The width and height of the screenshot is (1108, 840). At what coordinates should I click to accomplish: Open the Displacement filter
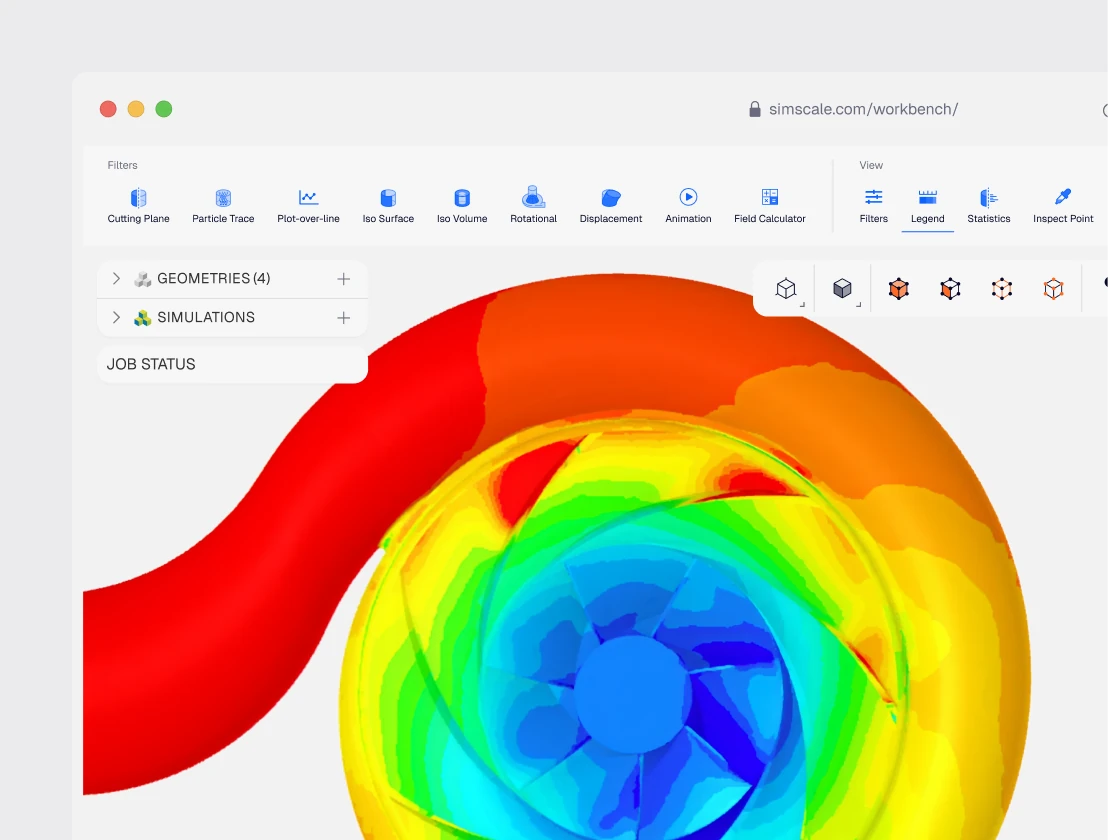coord(611,206)
